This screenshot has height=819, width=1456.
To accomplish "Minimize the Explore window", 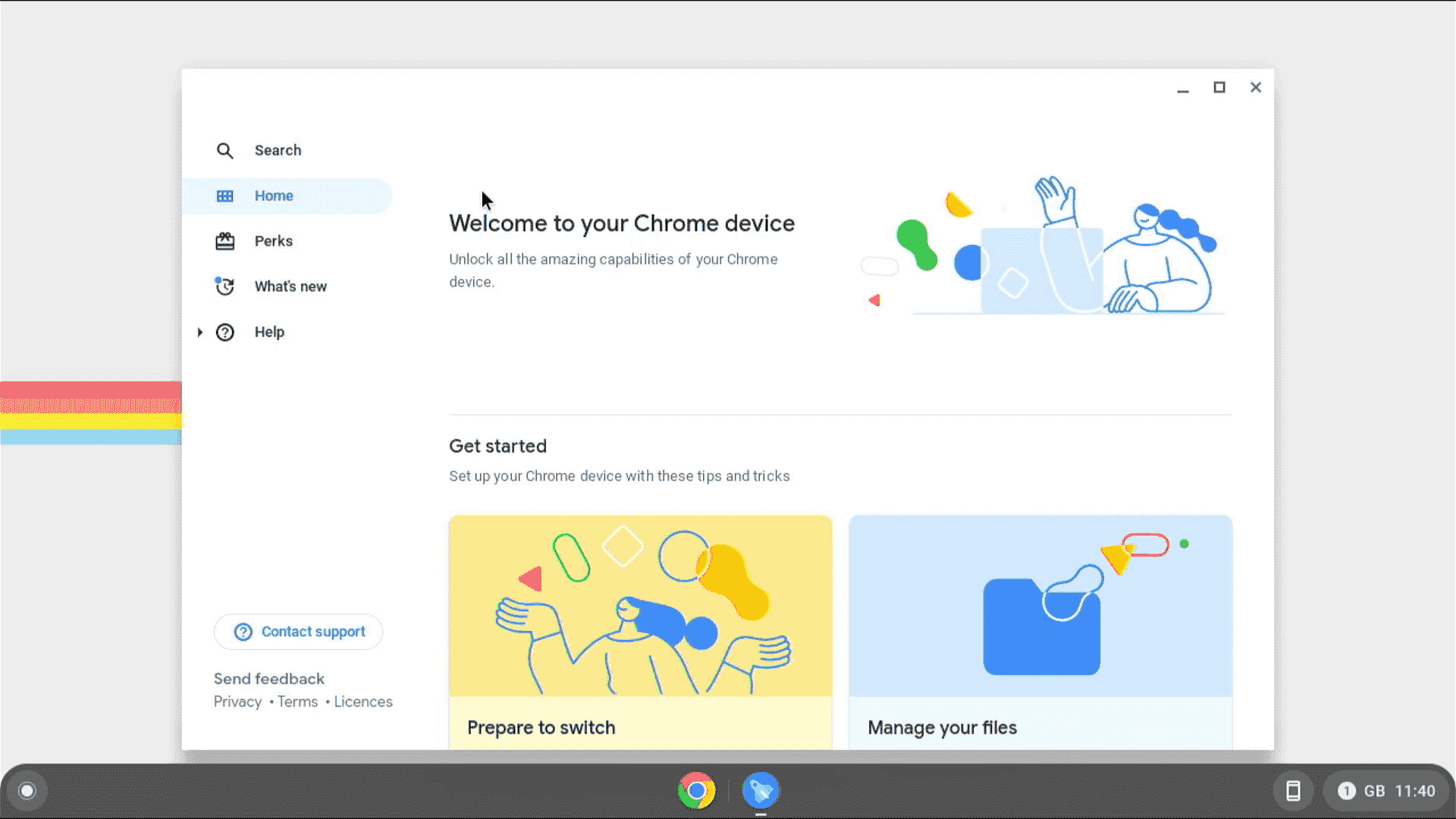I will 1182,88.
